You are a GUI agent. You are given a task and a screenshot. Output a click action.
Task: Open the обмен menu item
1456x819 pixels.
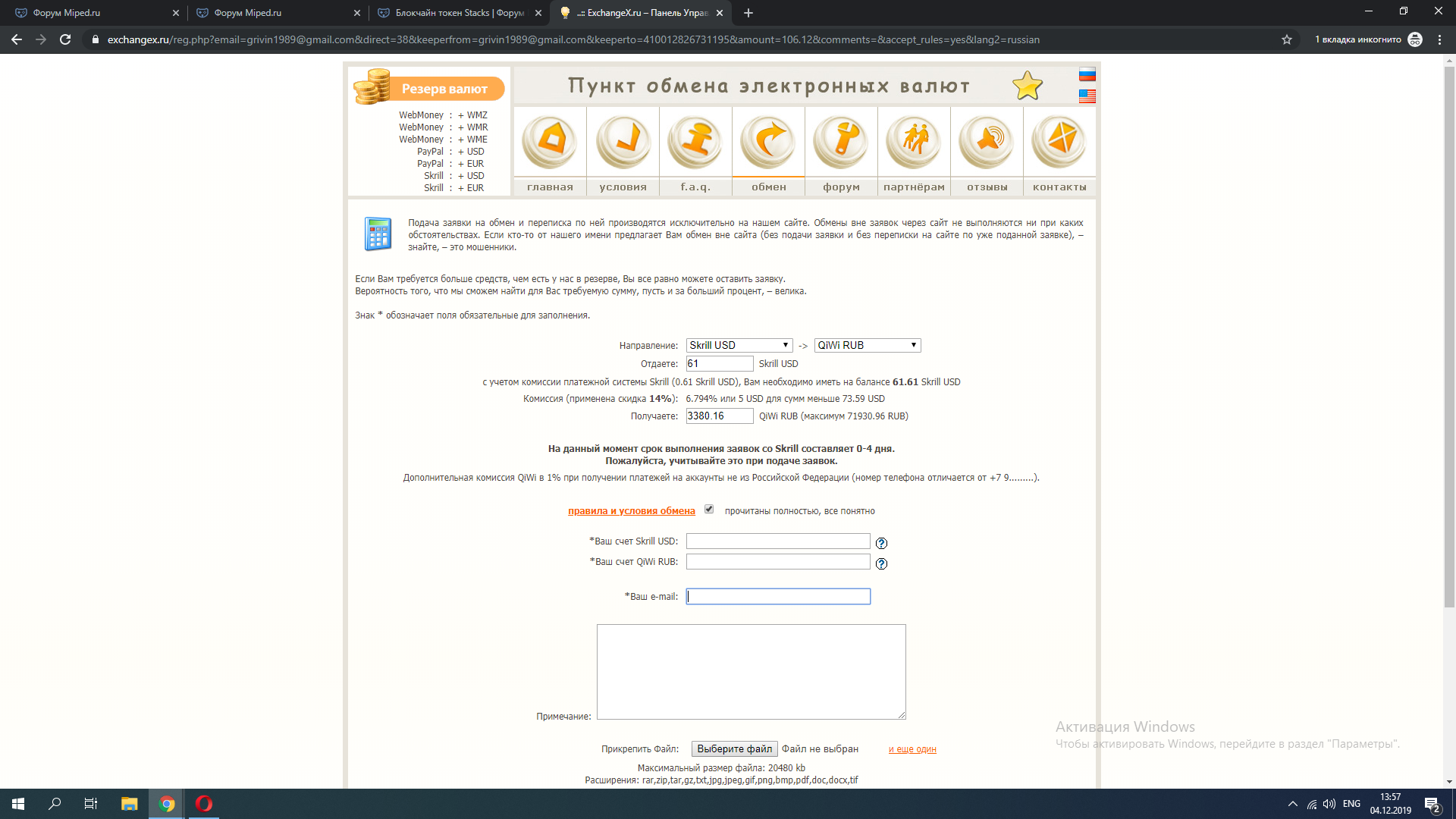coord(768,187)
